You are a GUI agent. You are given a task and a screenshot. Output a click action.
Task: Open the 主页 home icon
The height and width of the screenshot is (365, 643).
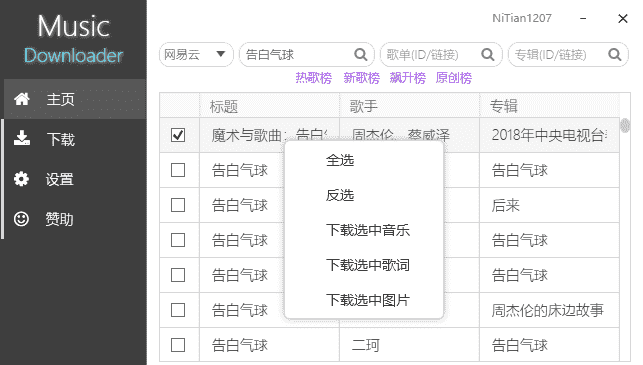coord(22,99)
